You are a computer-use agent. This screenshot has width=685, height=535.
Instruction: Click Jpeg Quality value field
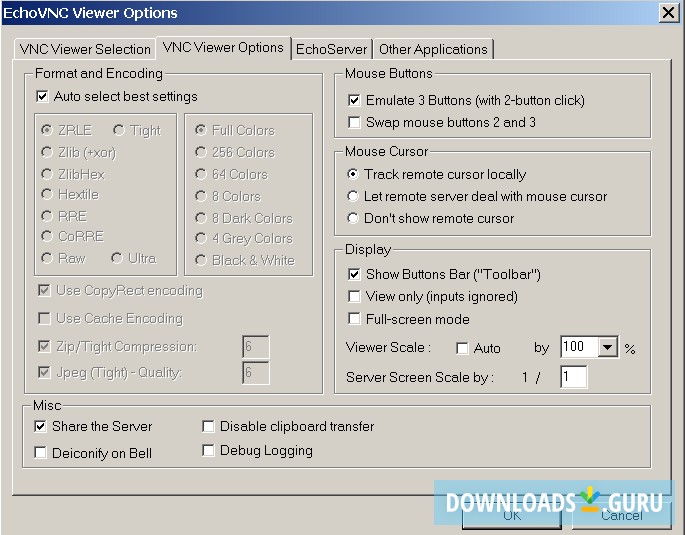(x=256, y=373)
